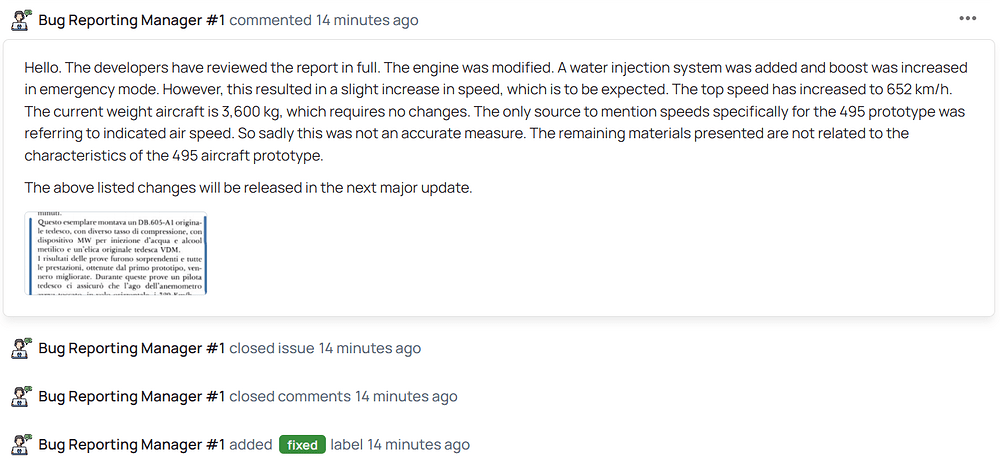
Task: Click the word 'commented' in the comment header
Action: [270, 20]
